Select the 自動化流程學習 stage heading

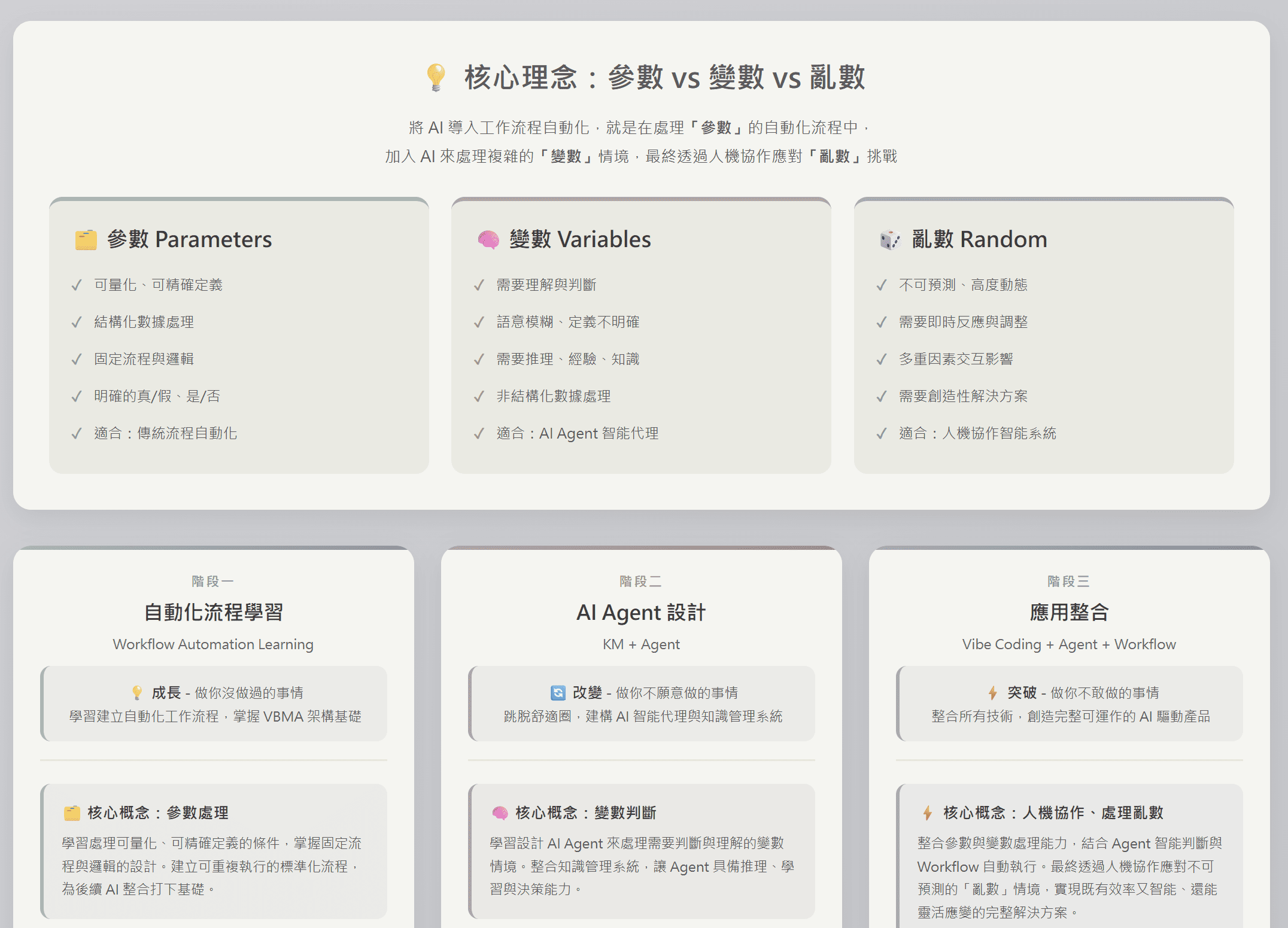coord(213,612)
